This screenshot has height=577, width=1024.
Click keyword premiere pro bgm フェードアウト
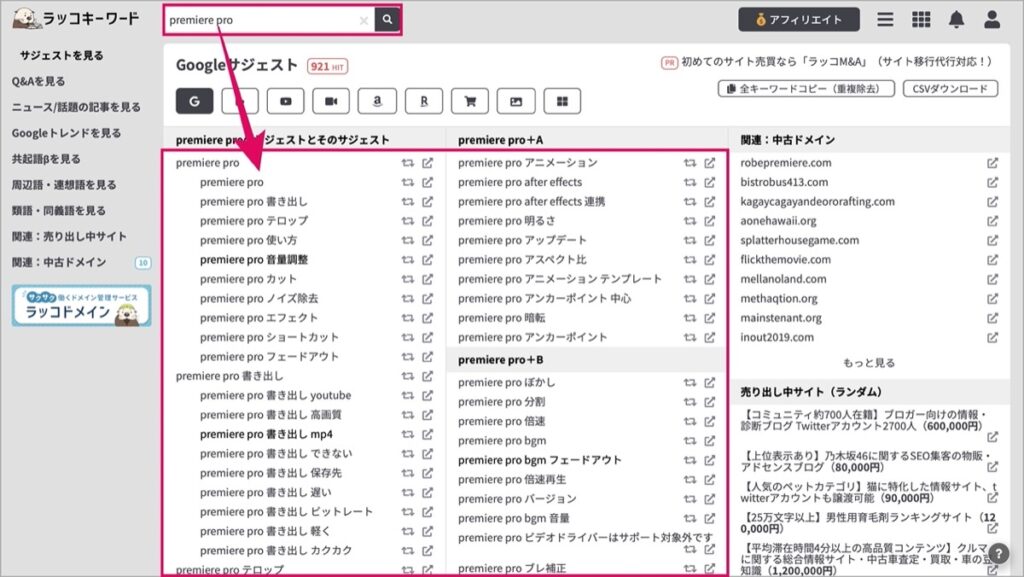(x=539, y=460)
